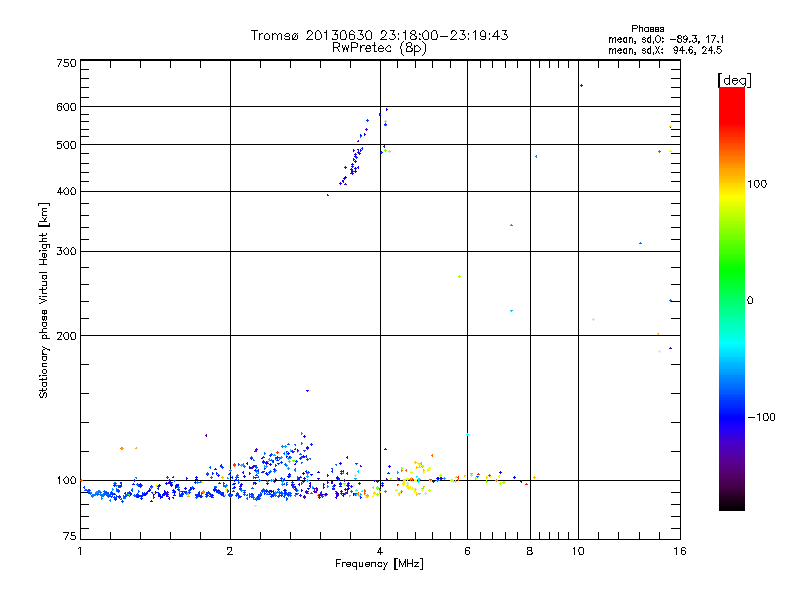Click the plot title 'Tromsø 20130630 23:18:00-23:19:43'

(x=379, y=35)
